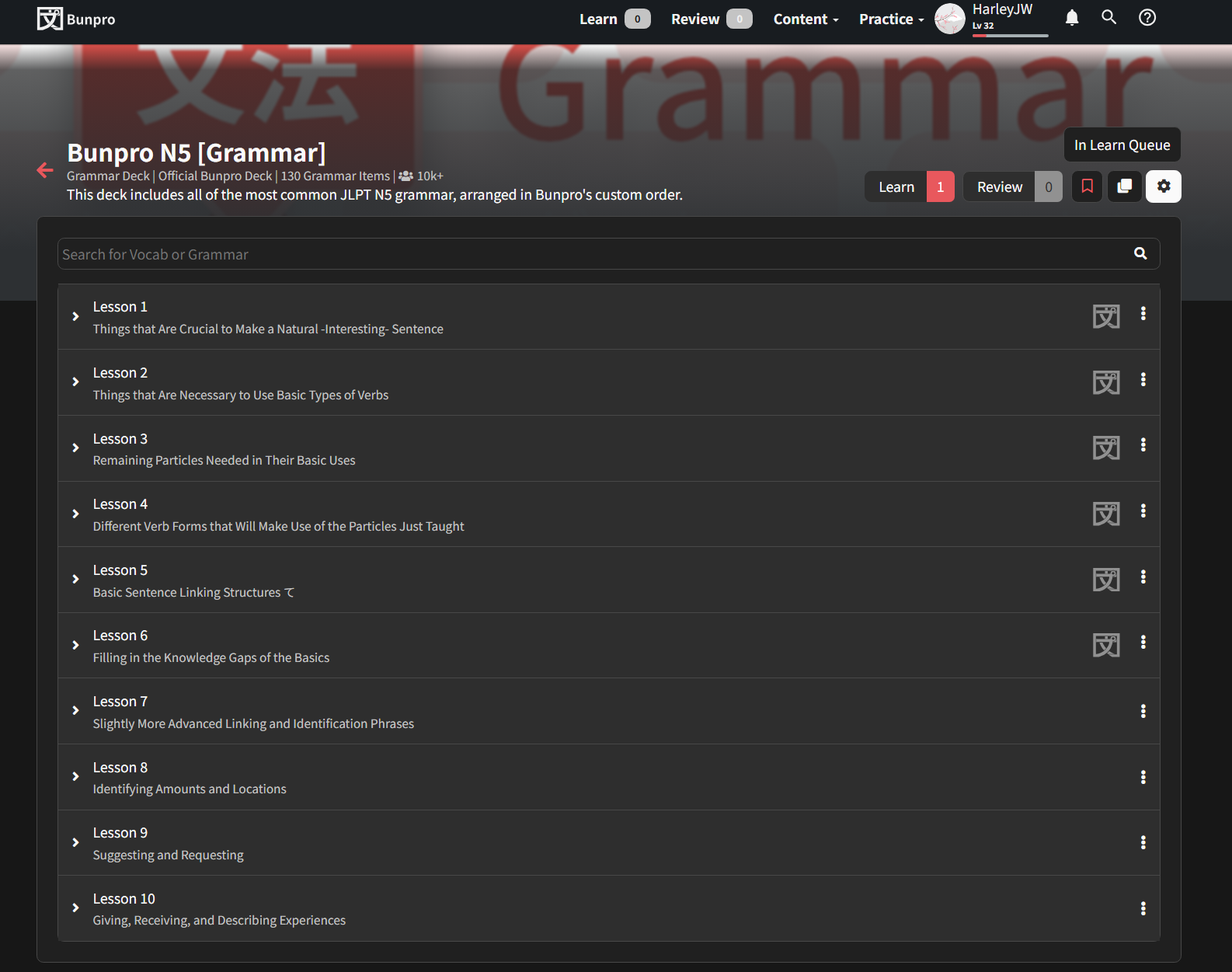Expand Lesson 2 chevron
Image resolution: width=1232 pixels, height=972 pixels.
coord(75,382)
